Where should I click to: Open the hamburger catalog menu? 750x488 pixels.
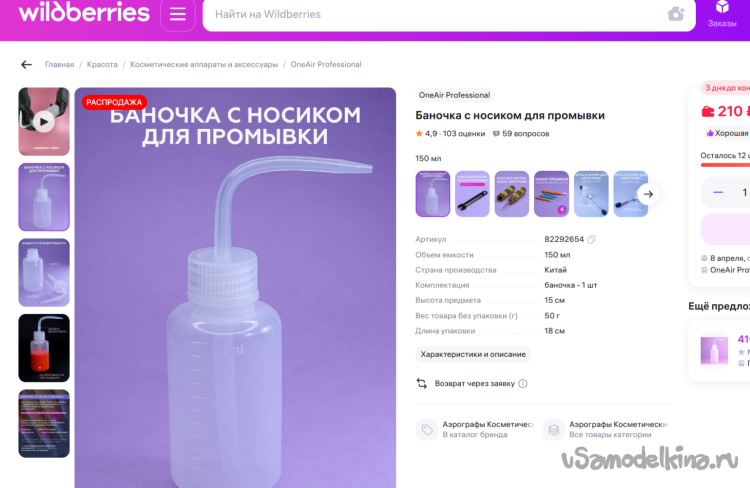(177, 14)
